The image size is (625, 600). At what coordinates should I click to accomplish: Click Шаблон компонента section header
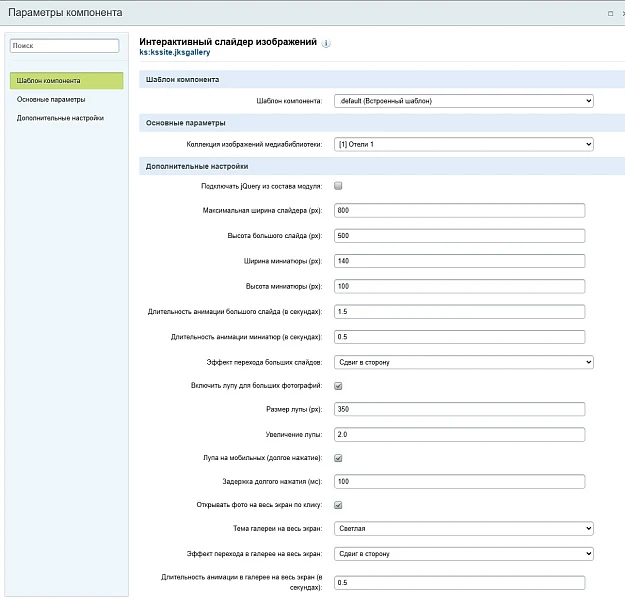pyautogui.click(x=382, y=79)
